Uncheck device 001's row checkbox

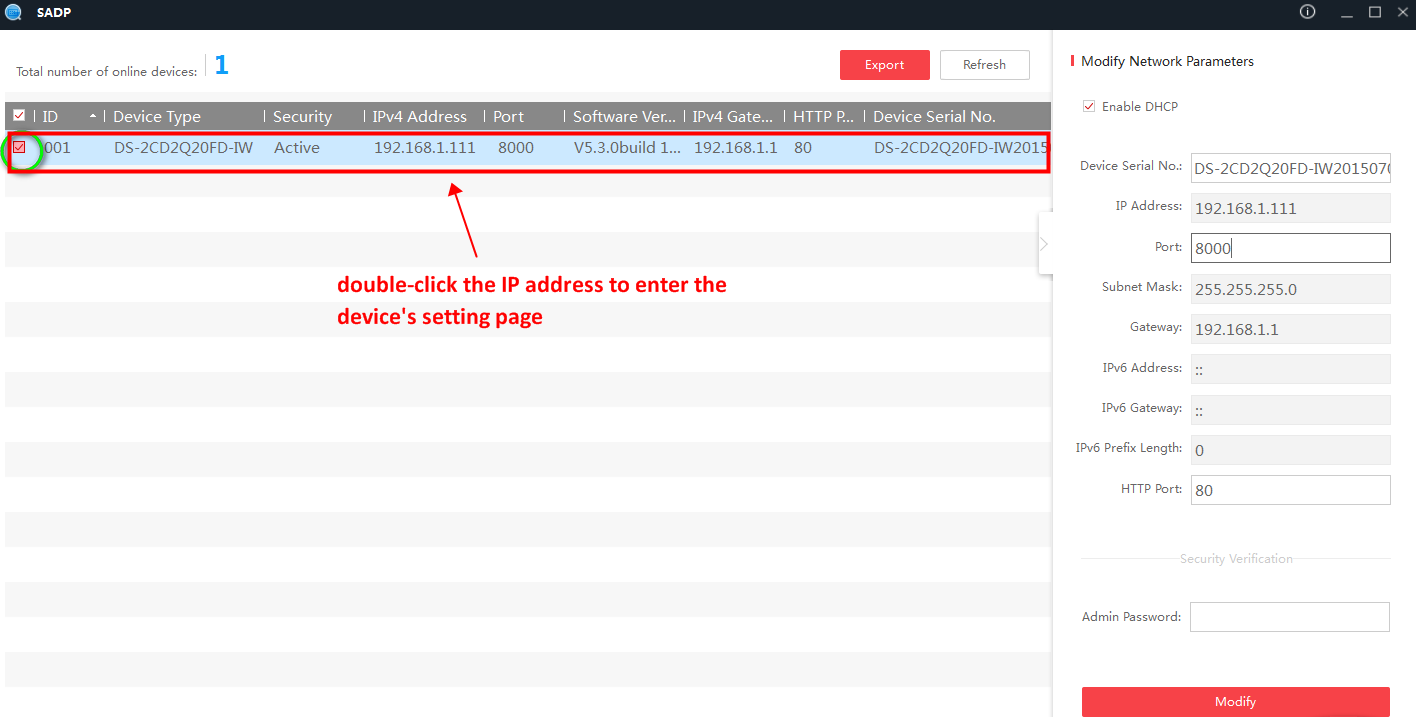tap(19, 147)
